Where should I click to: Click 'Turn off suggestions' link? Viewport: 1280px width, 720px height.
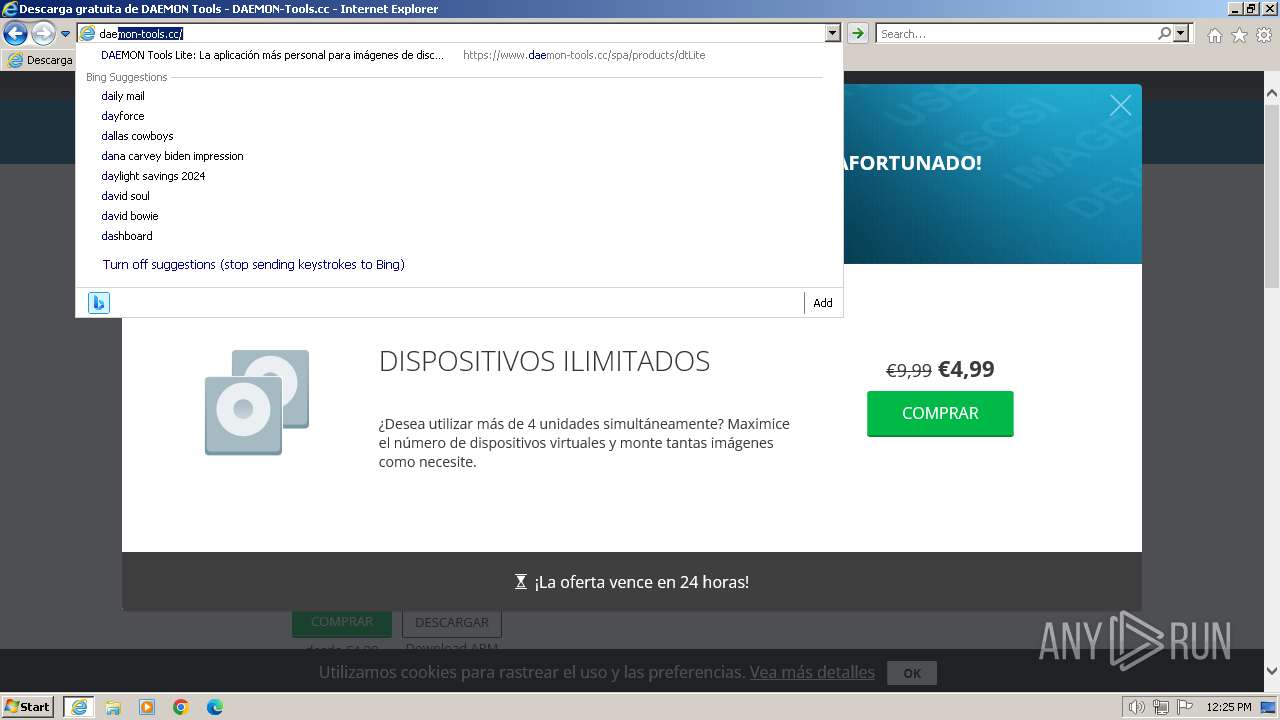tap(253, 265)
